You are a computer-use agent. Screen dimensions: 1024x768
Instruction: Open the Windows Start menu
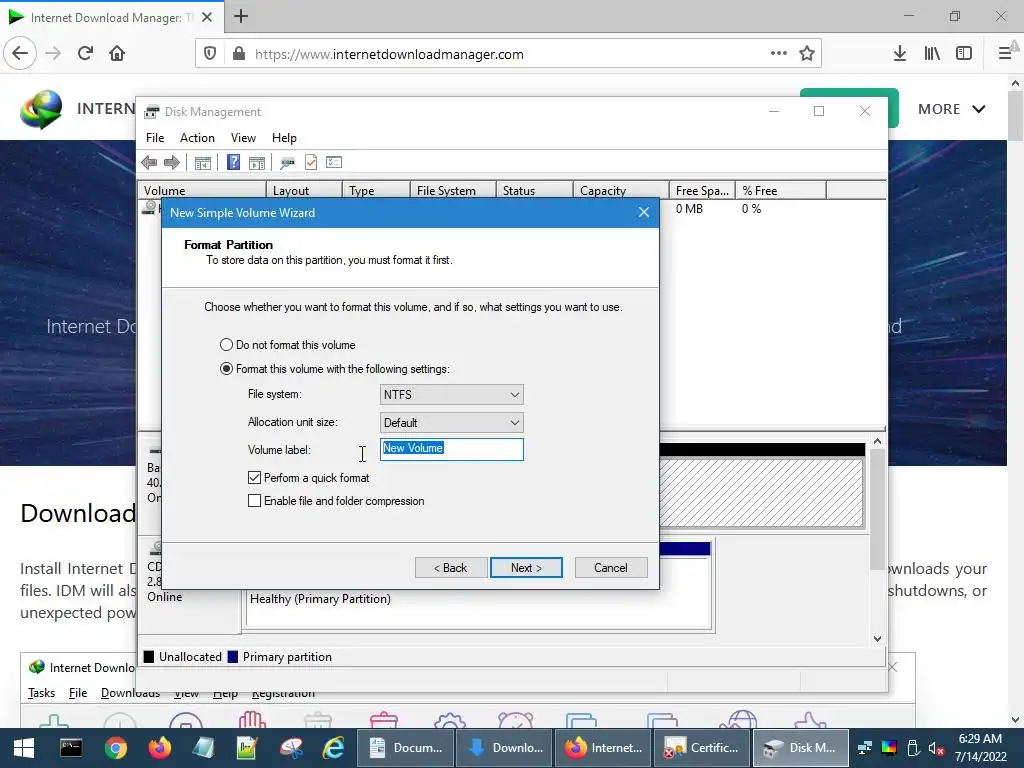pos(24,748)
